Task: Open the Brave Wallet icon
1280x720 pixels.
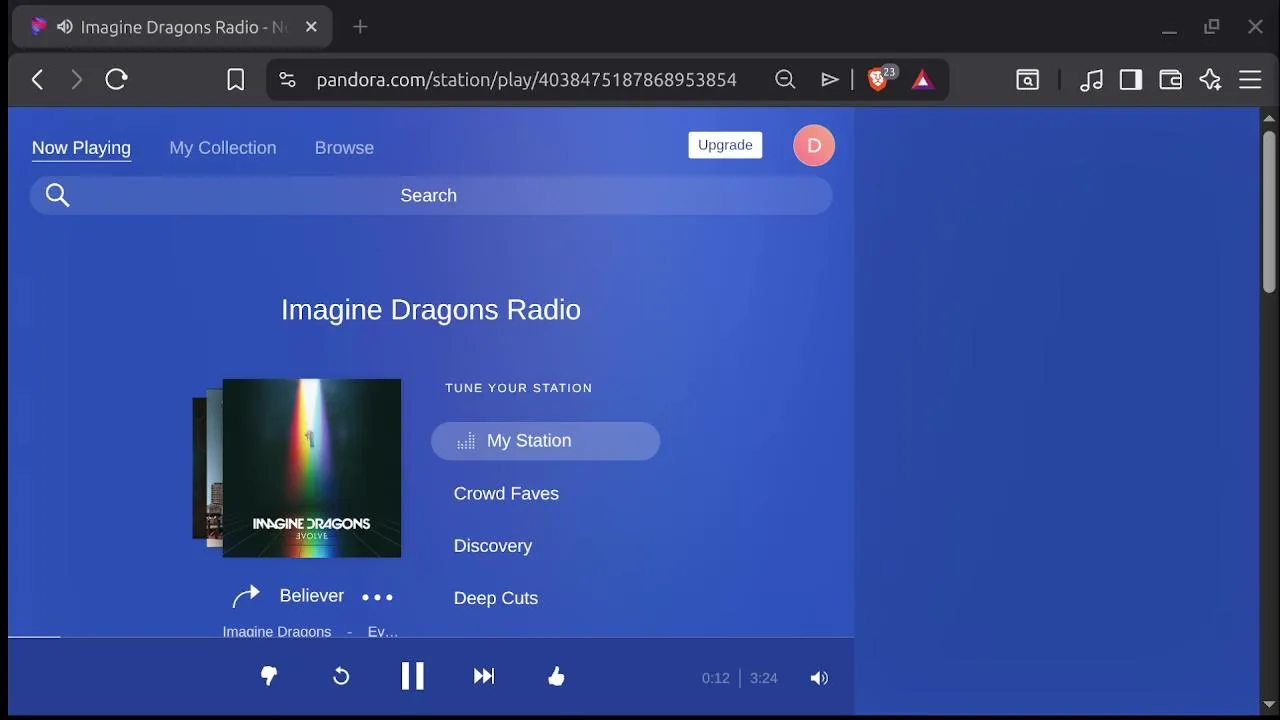Action: click(1170, 80)
